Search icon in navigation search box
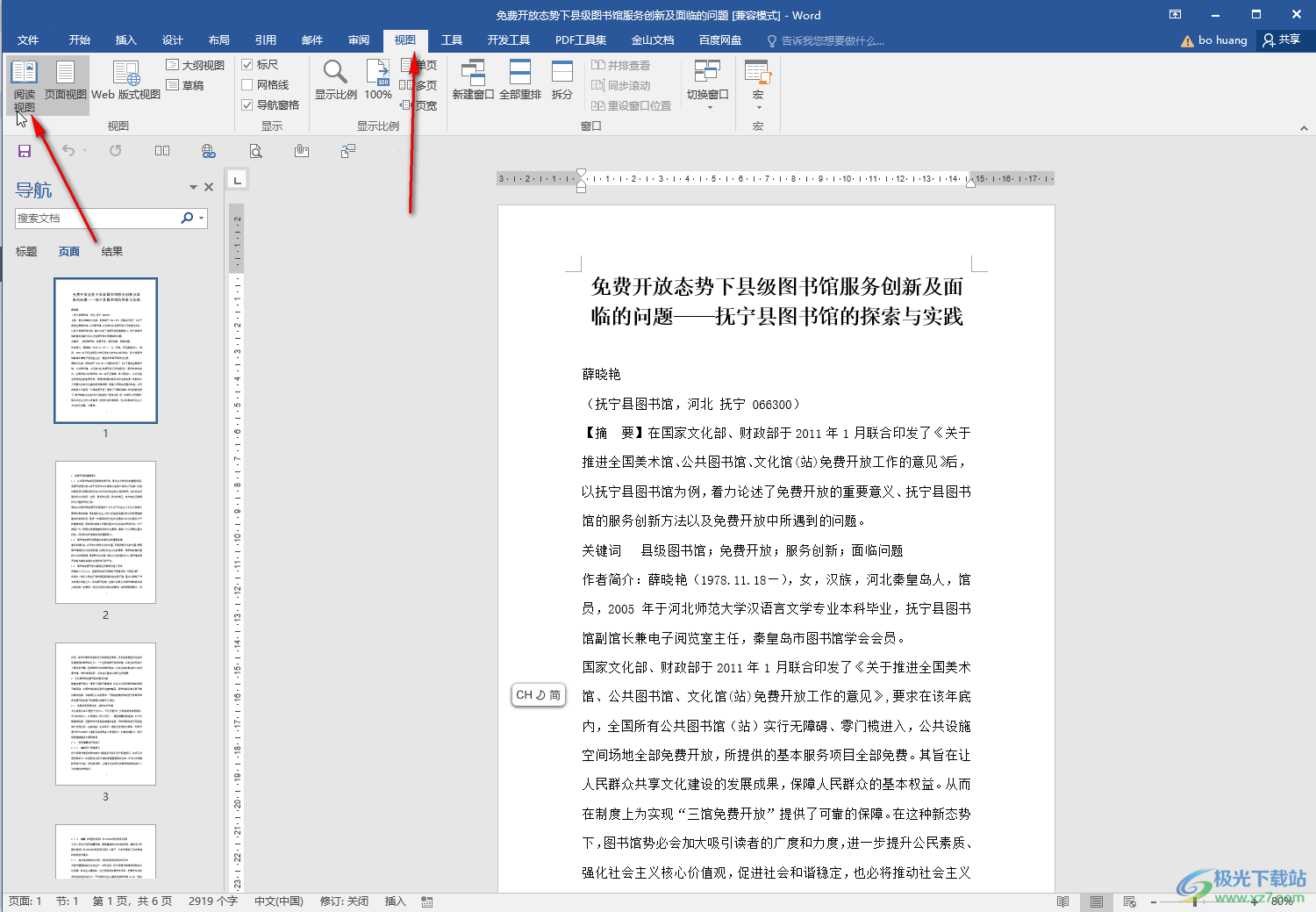1316x912 pixels. (187, 218)
